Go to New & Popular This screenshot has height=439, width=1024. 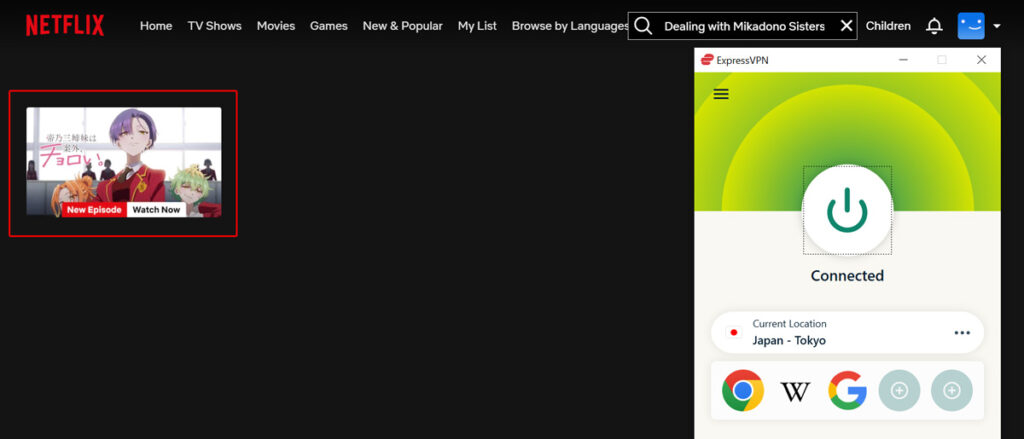point(402,26)
